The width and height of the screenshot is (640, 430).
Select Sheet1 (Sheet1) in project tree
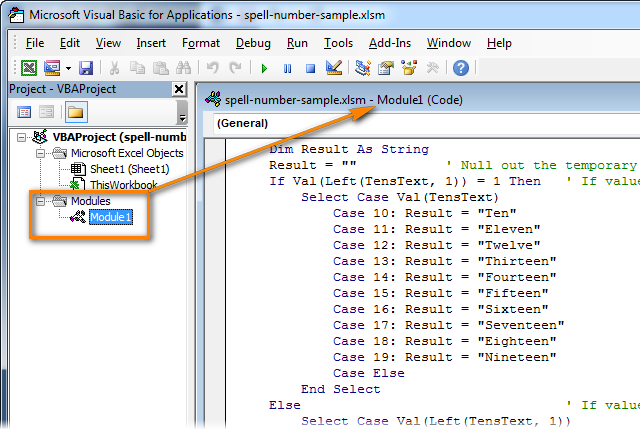coord(126,169)
